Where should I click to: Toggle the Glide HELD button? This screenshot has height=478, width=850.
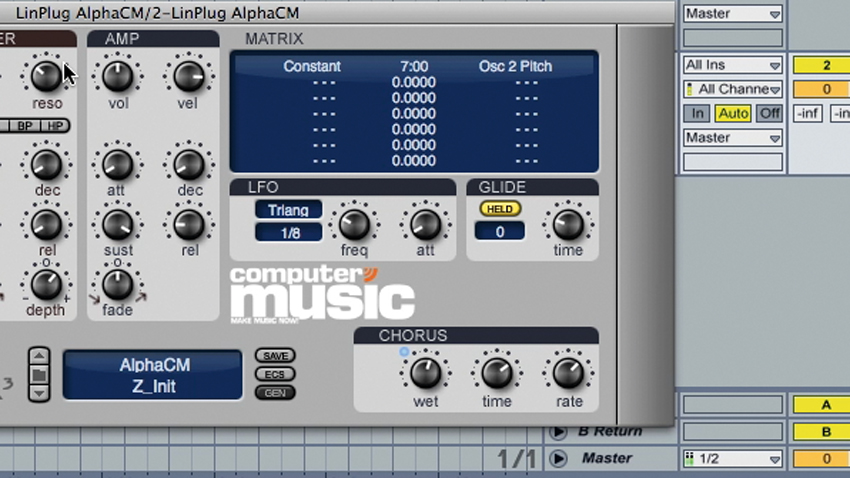pos(500,209)
